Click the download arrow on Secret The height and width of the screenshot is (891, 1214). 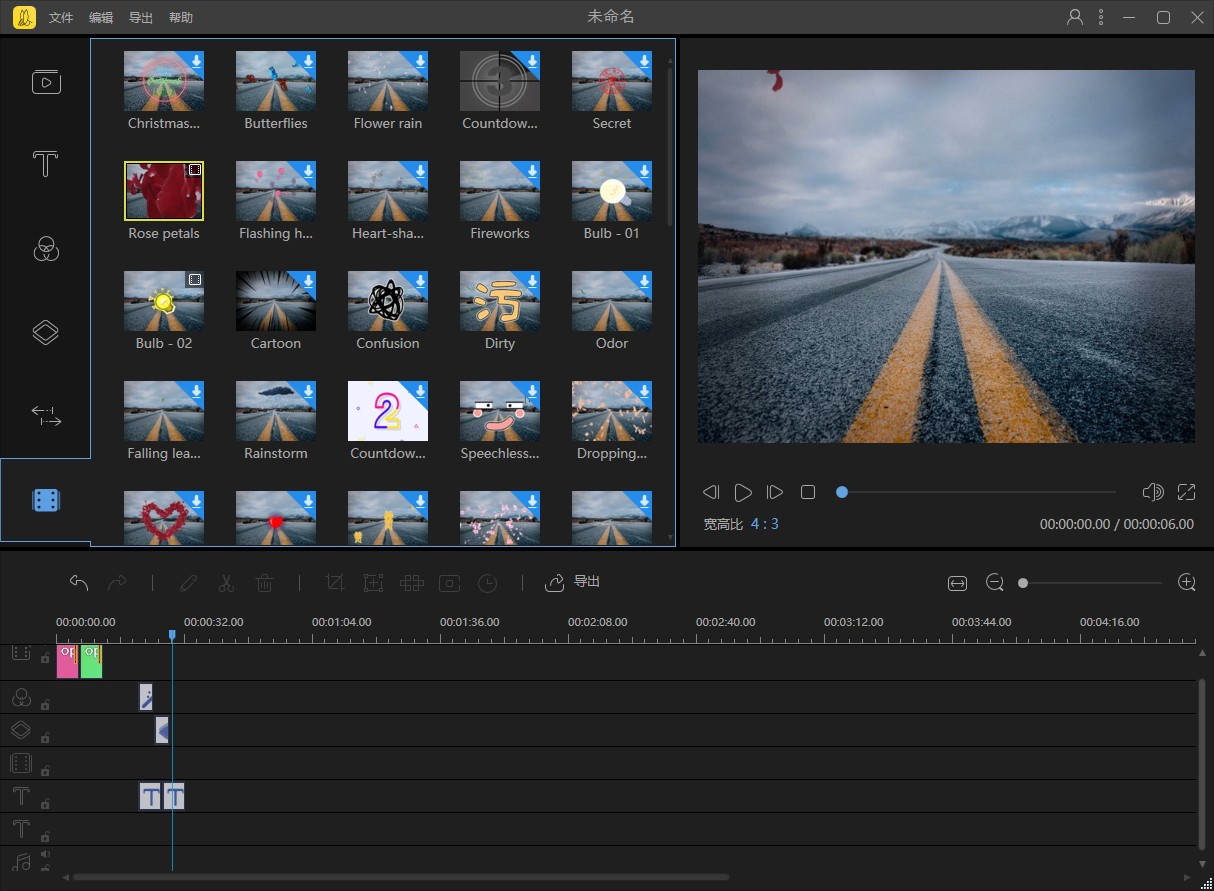[x=644, y=61]
